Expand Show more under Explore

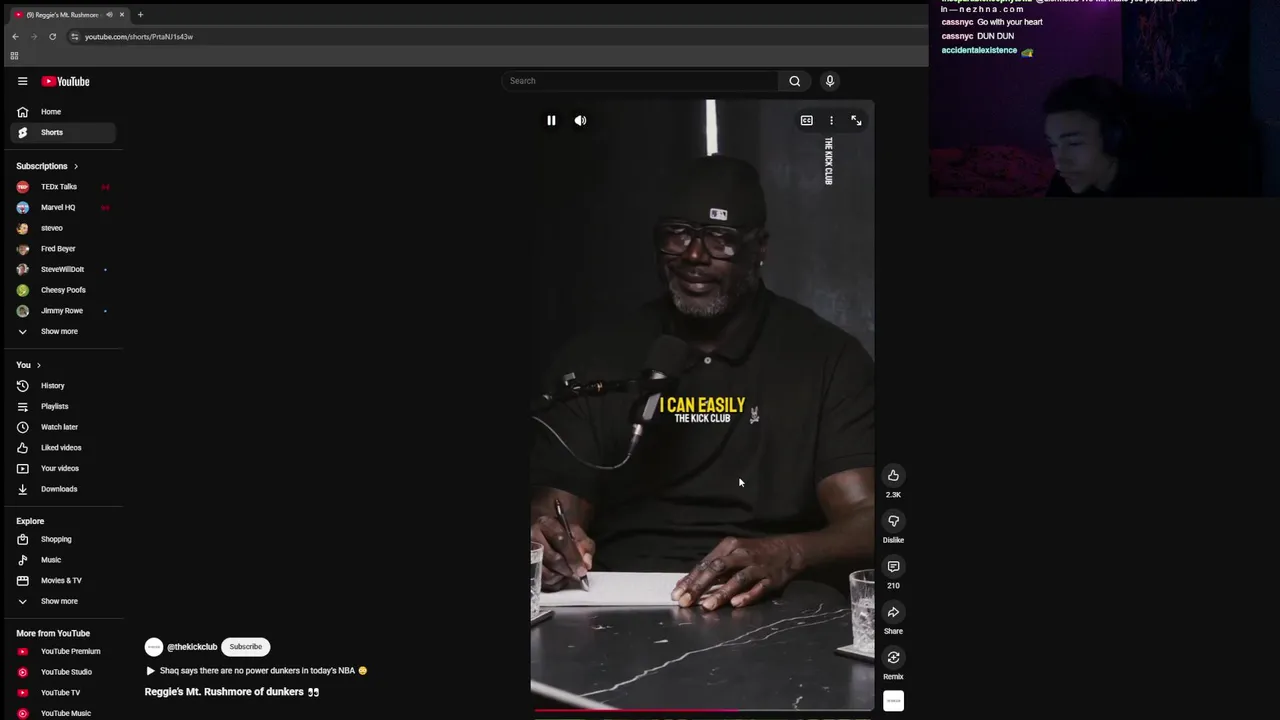click(63, 601)
